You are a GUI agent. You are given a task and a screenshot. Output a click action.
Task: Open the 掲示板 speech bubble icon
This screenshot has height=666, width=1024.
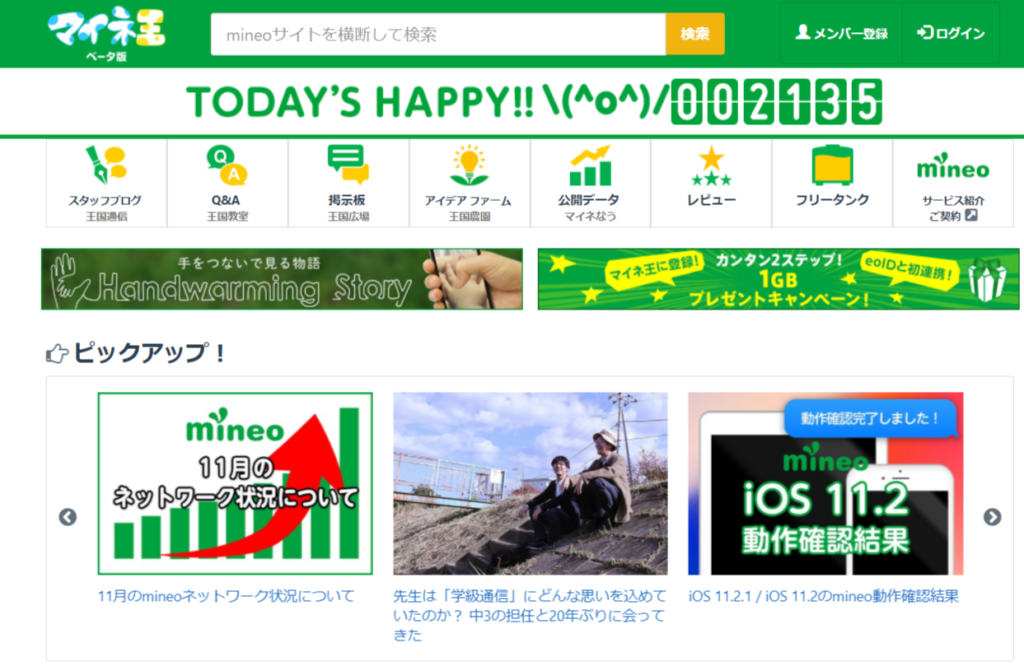click(x=348, y=165)
